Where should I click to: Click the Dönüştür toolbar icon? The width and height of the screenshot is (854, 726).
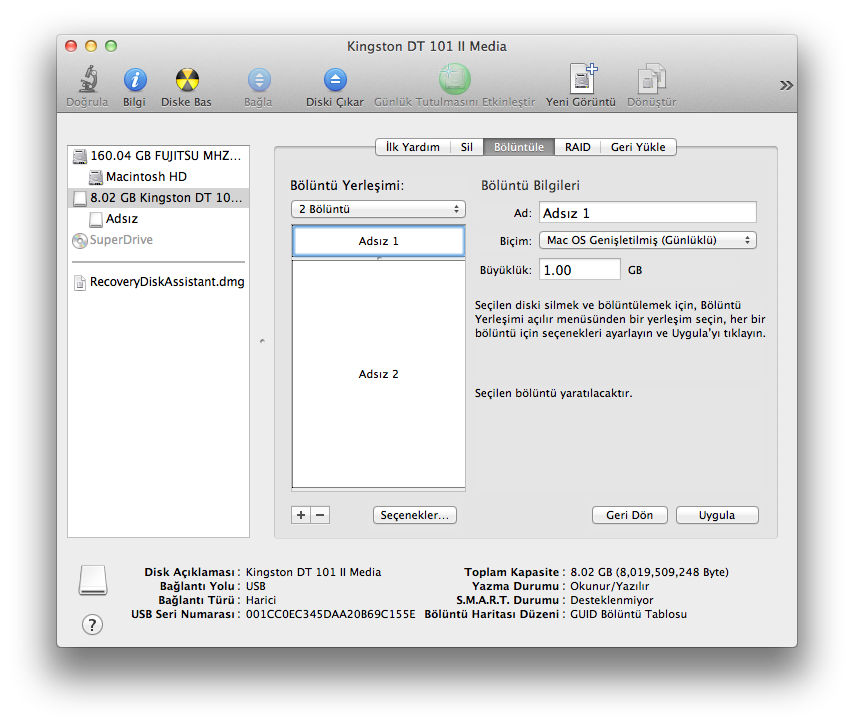click(x=651, y=80)
